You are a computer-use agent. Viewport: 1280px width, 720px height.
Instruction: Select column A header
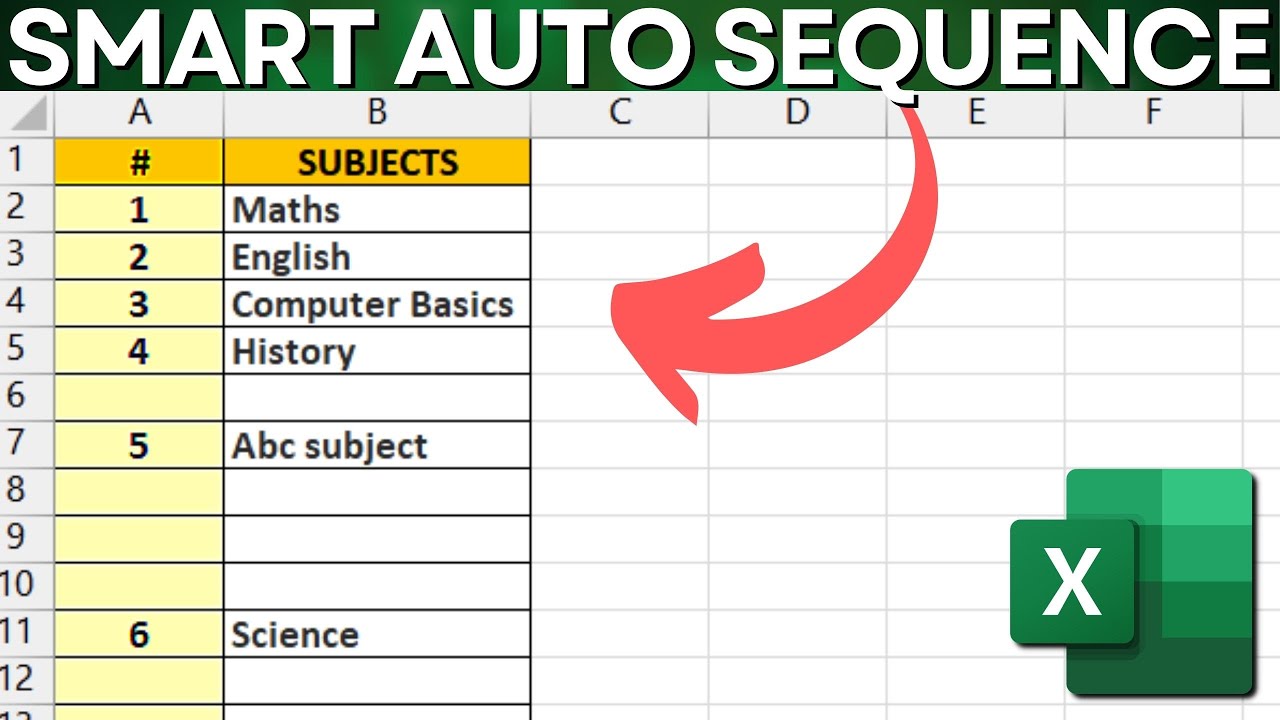pyautogui.click(x=139, y=113)
